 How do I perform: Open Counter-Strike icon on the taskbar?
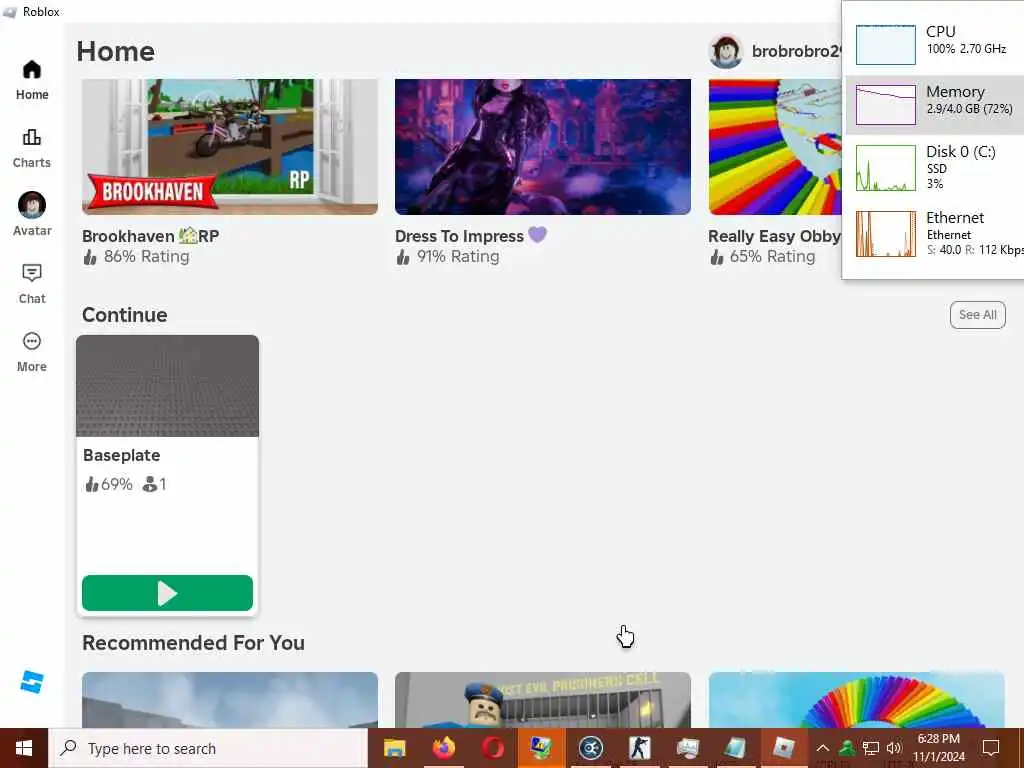pyautogui.click(x=639, y=748)
